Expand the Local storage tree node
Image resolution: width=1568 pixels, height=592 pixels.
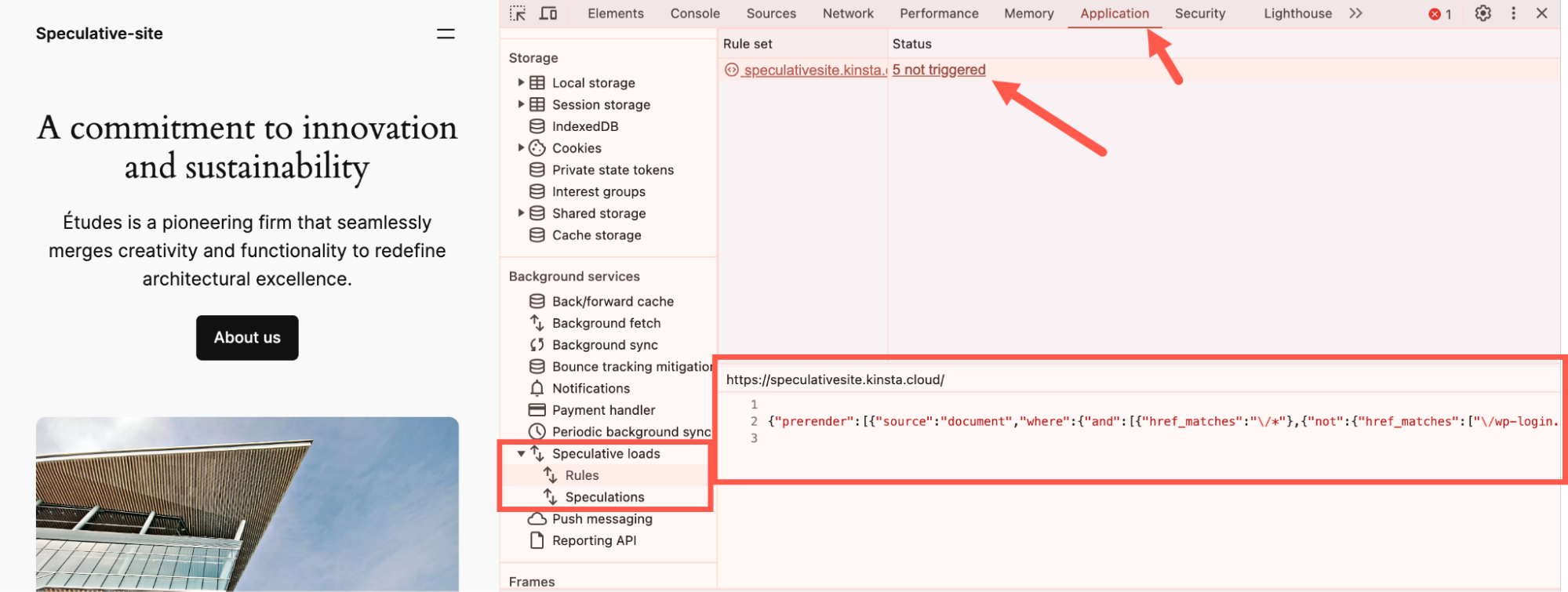(521, 82)
